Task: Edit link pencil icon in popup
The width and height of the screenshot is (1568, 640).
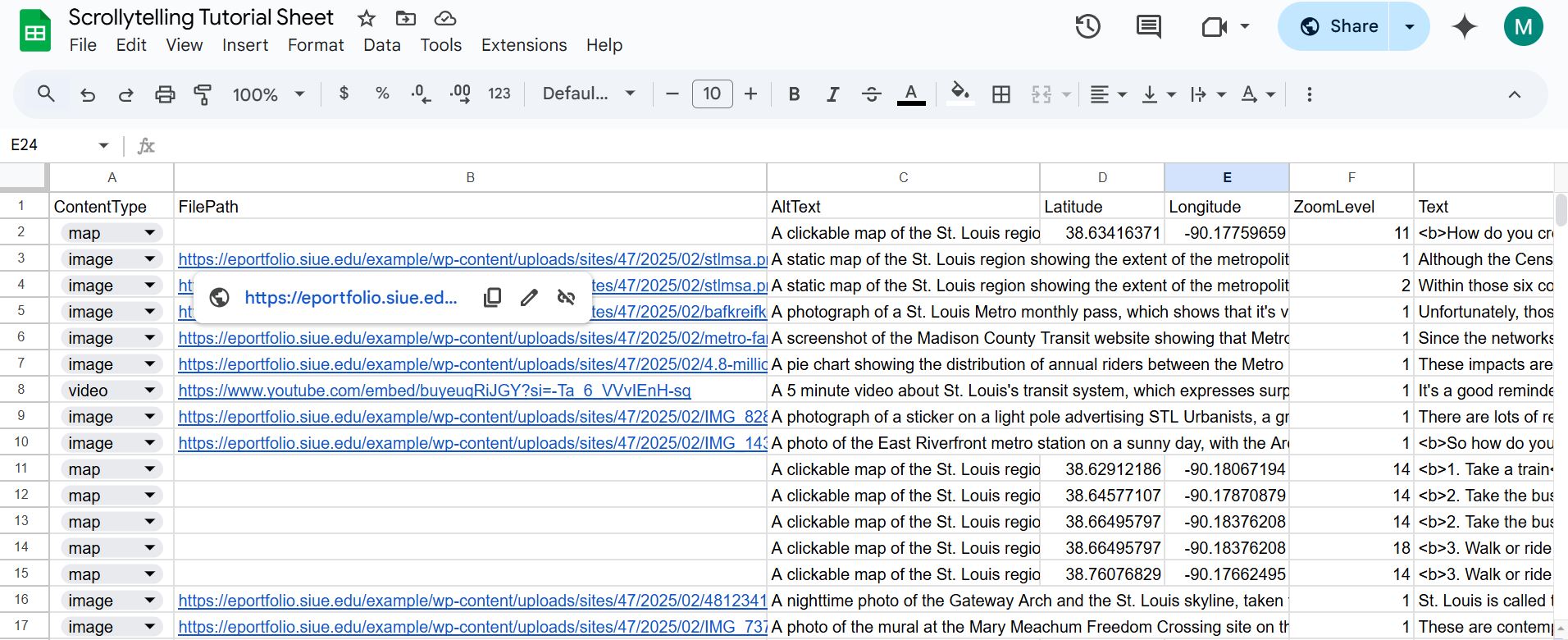Action: coord(529,297)
